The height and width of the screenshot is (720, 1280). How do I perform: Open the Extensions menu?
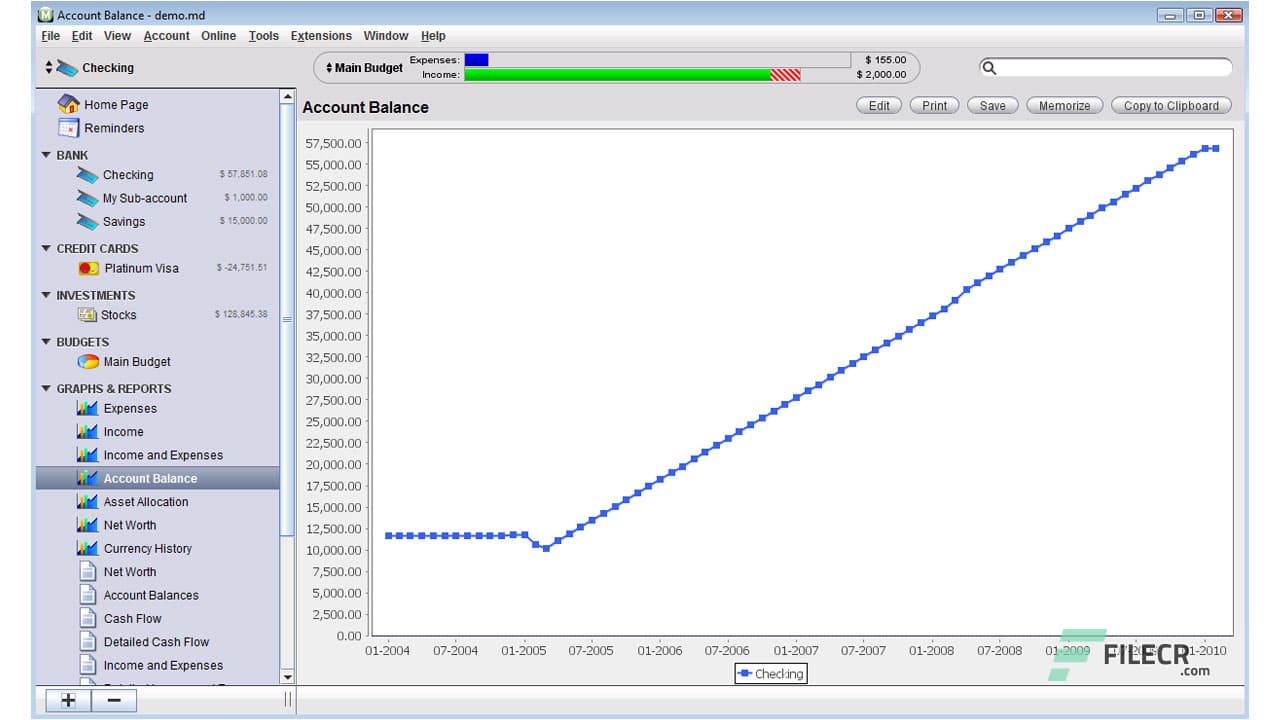click(x=321, y=35)
